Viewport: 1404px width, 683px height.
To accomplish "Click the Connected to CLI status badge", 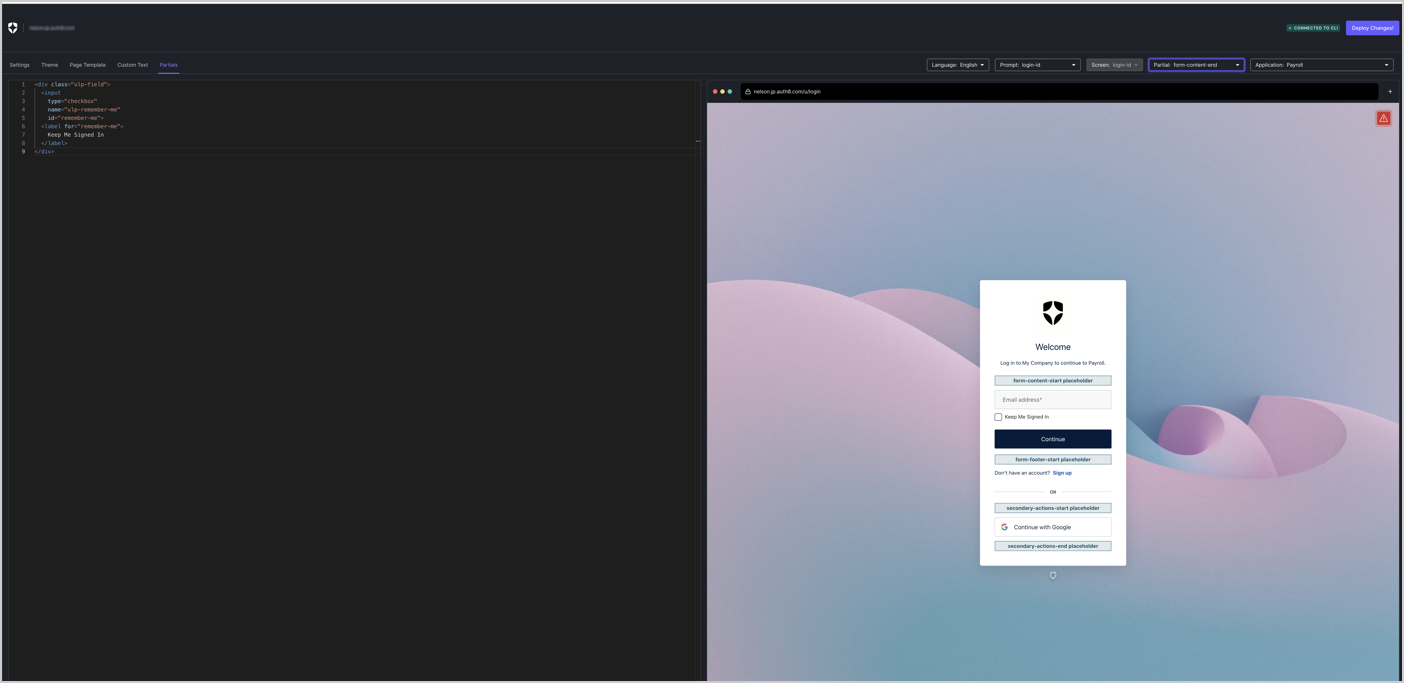I will (1314, 28).
